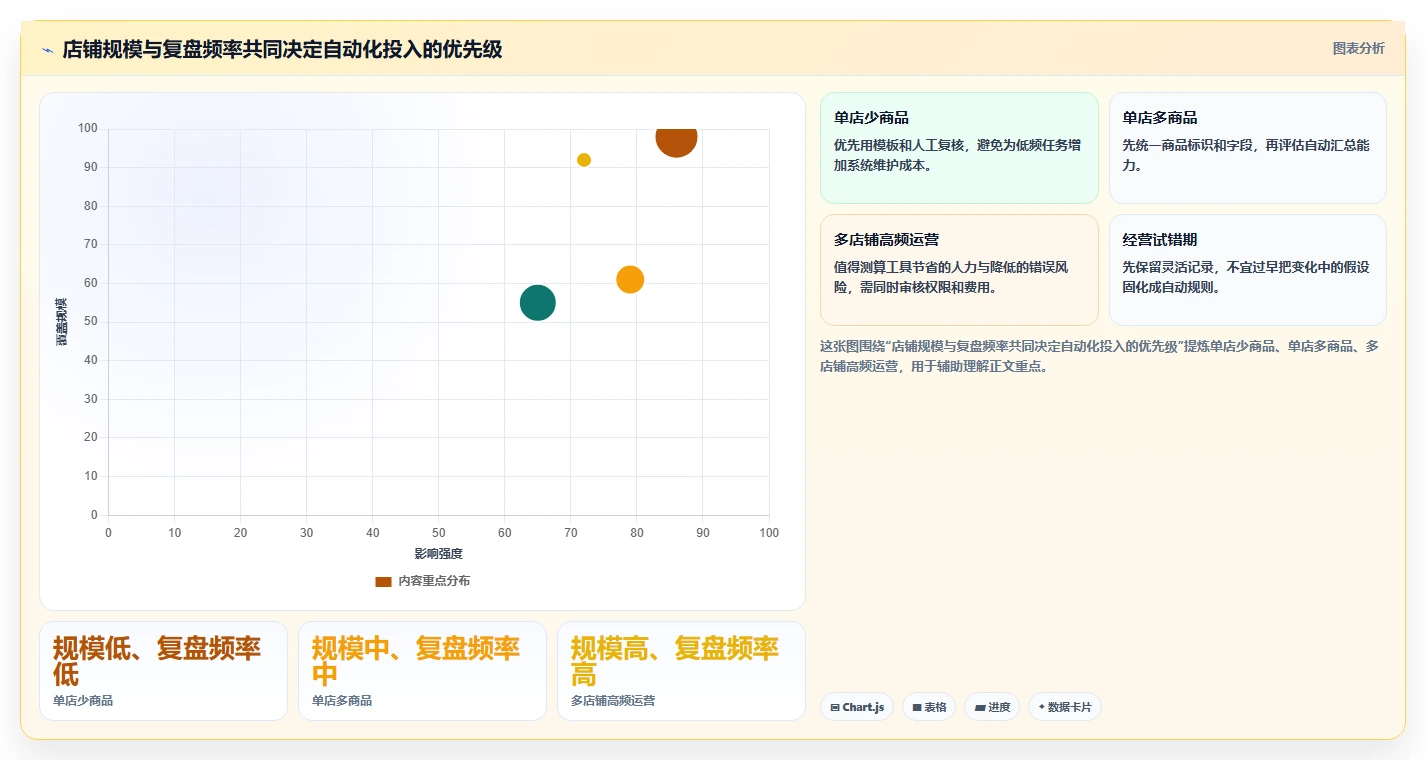Click the Chart.js tag chip
Viewport: 1426px width, 760px height.
click(857, 707)
